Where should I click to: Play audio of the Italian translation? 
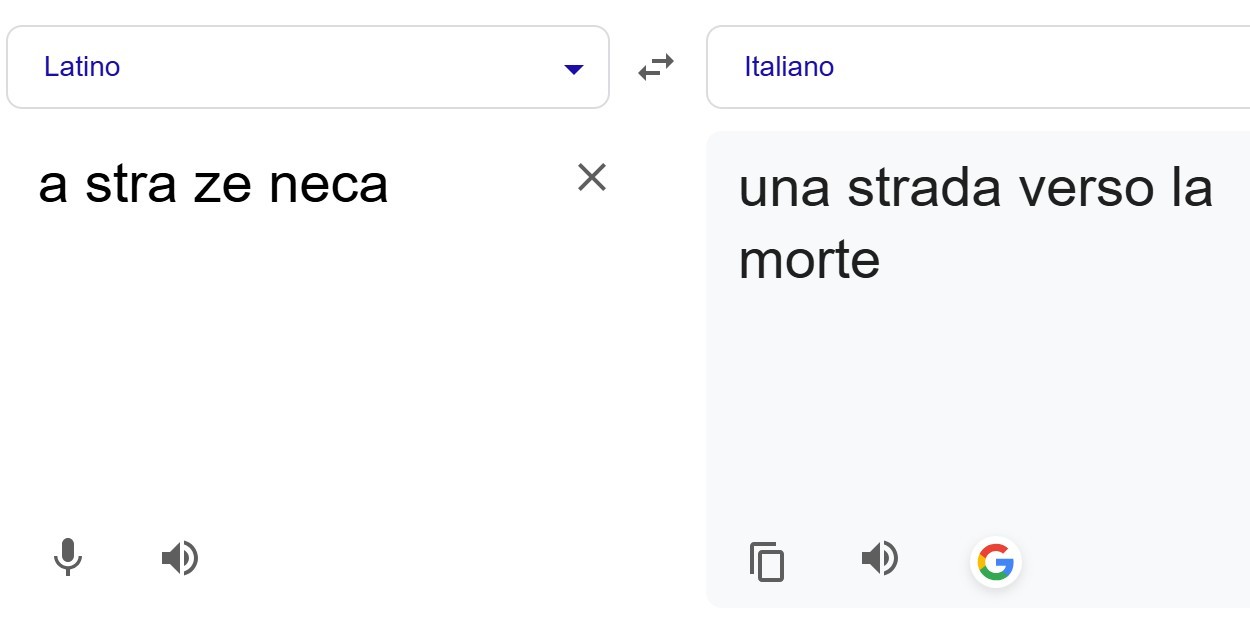tap(880, 558)
